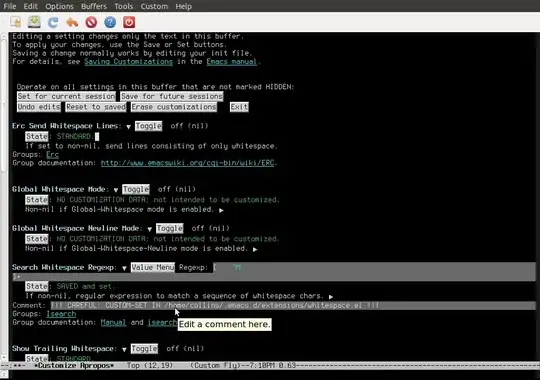Click the Reset to saved button
Image resolution: width=540 pixels, height=380 pixels.
coord(96,107)
